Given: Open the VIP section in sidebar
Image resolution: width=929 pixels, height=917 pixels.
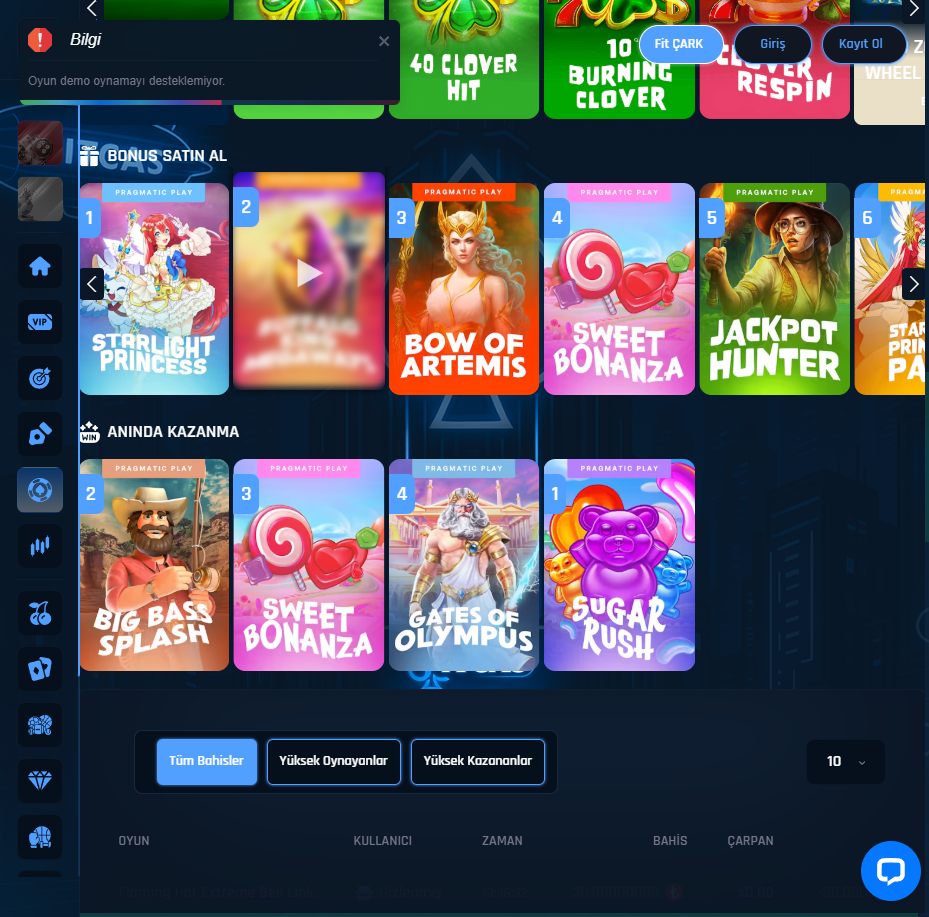Looking at the screenshot, I should (x=40, y=322).
